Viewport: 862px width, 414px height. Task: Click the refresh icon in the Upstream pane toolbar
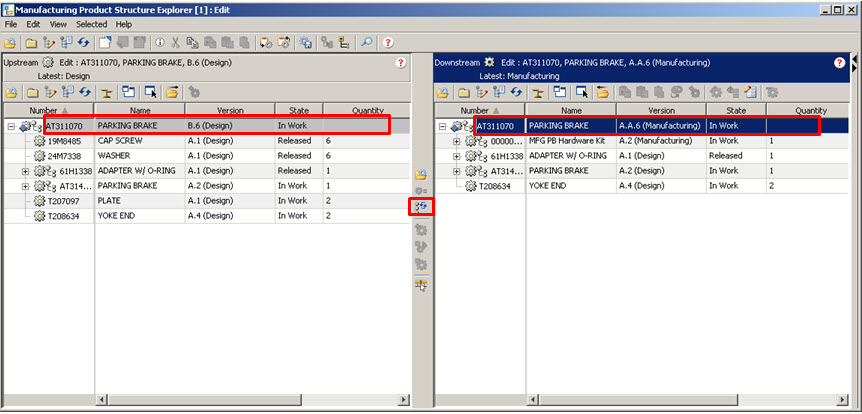[85, 92]
